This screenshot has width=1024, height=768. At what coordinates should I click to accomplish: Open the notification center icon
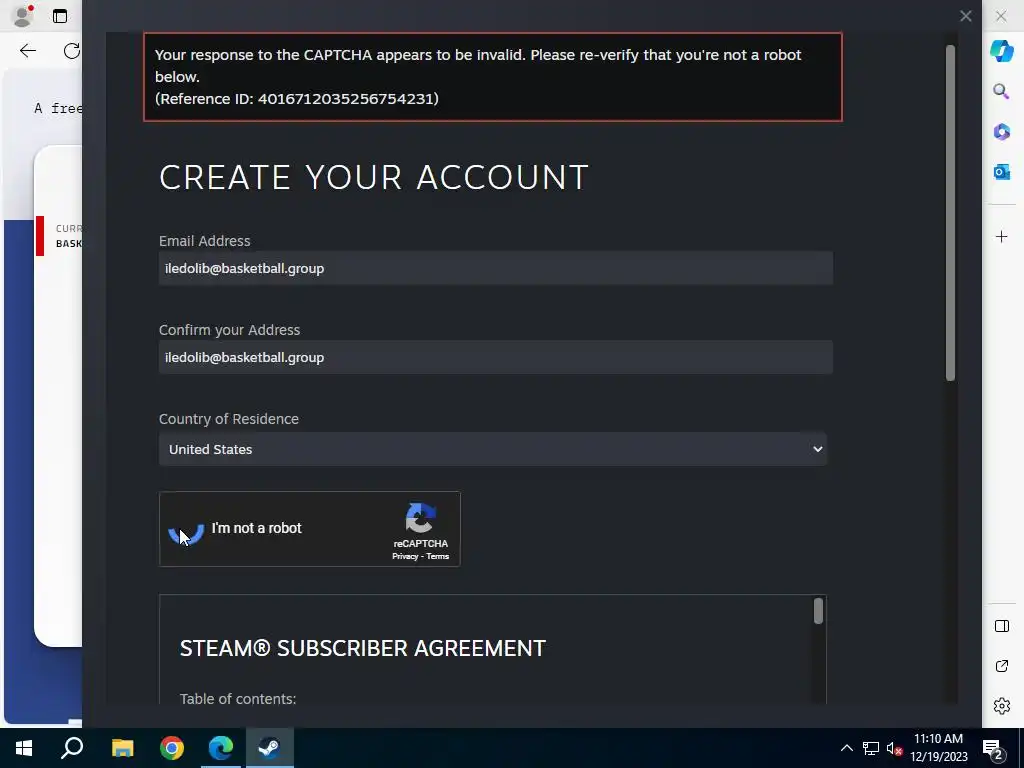[x=994, y=749]
